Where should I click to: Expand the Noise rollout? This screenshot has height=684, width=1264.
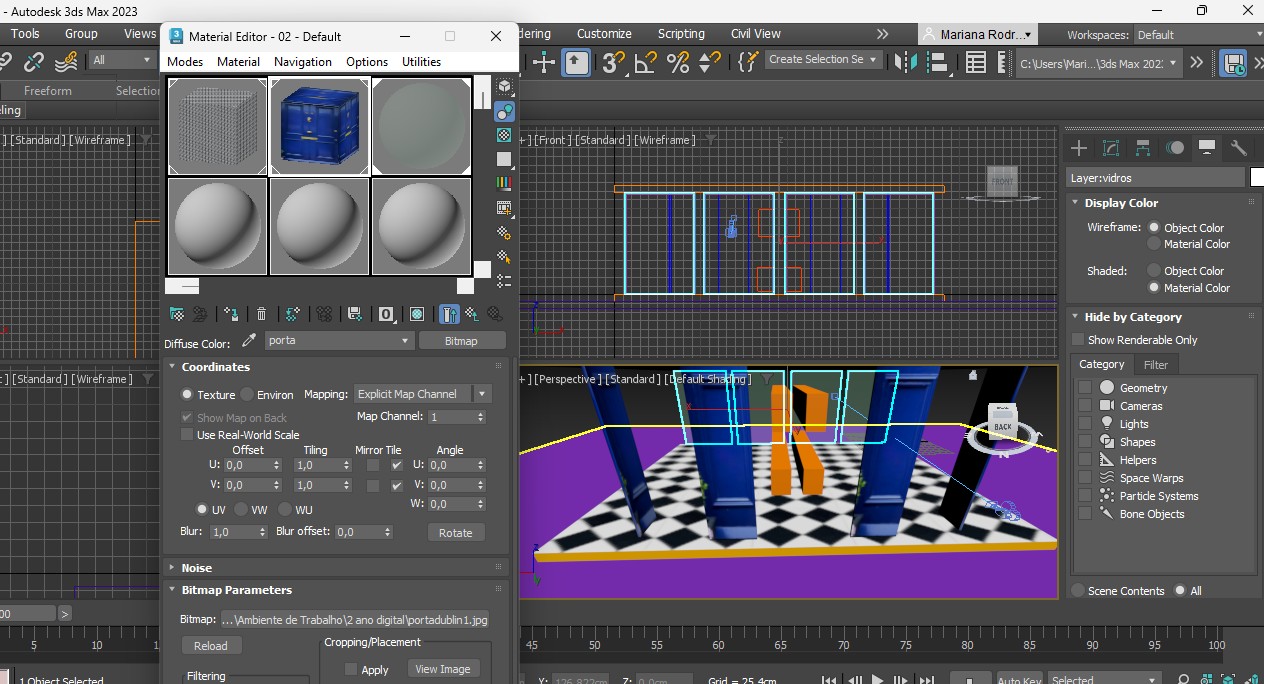[x=197, y=568]
